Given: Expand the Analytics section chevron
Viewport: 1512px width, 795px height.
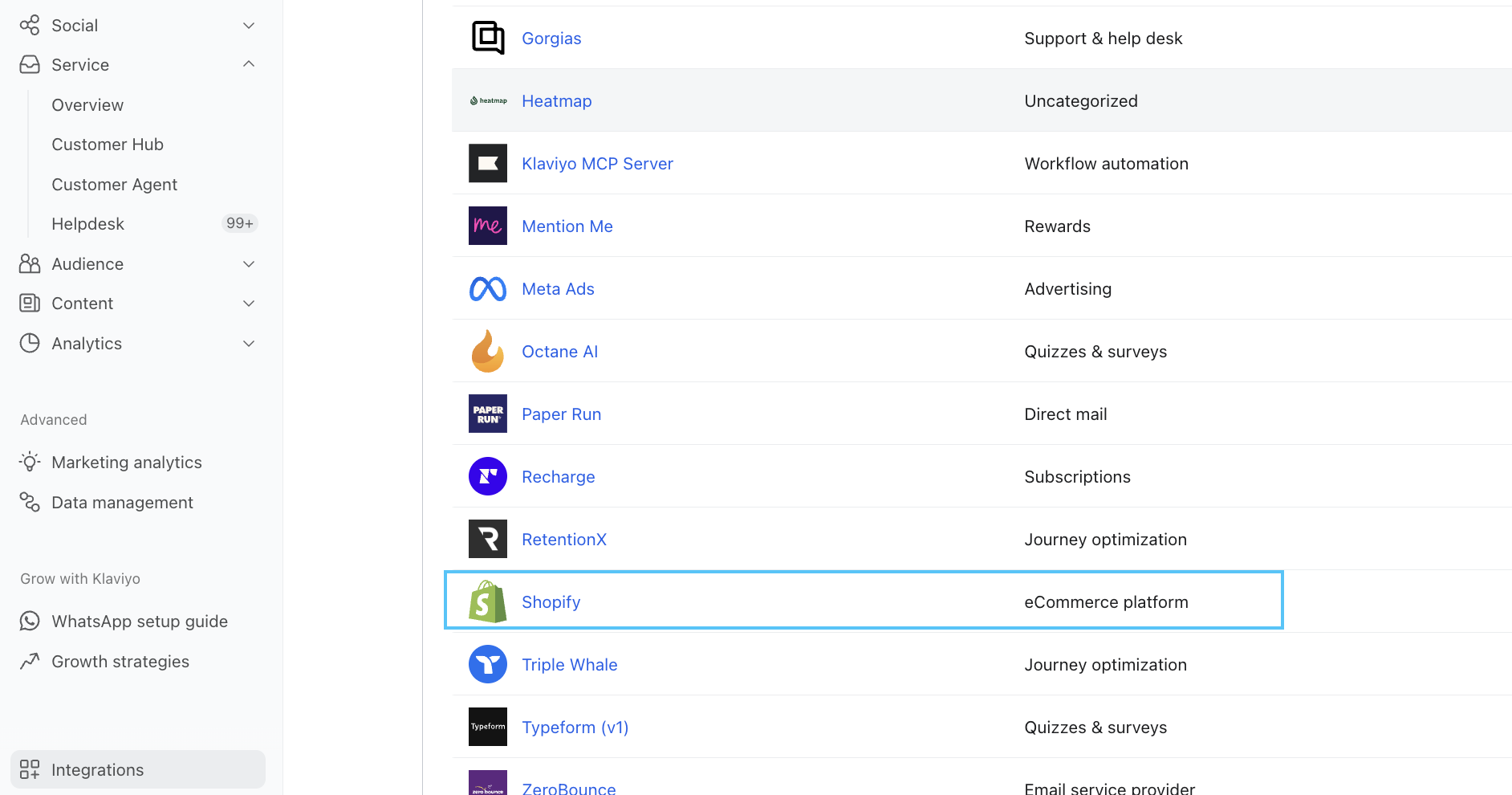Looking at the screenshot, I should point(249,343).
